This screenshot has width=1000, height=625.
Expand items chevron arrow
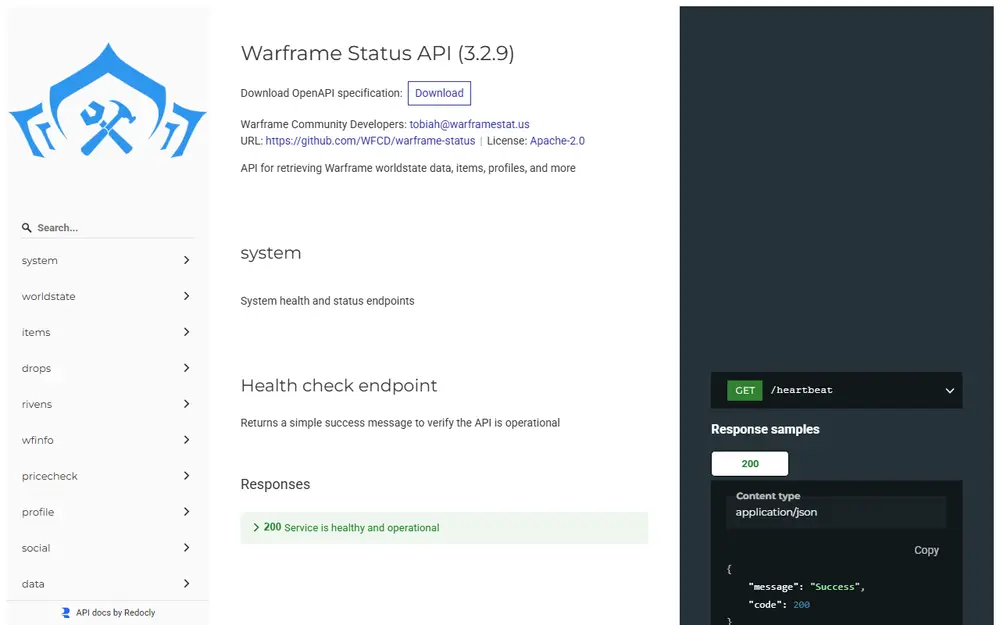pyautogui.click(x=186, y=332)
